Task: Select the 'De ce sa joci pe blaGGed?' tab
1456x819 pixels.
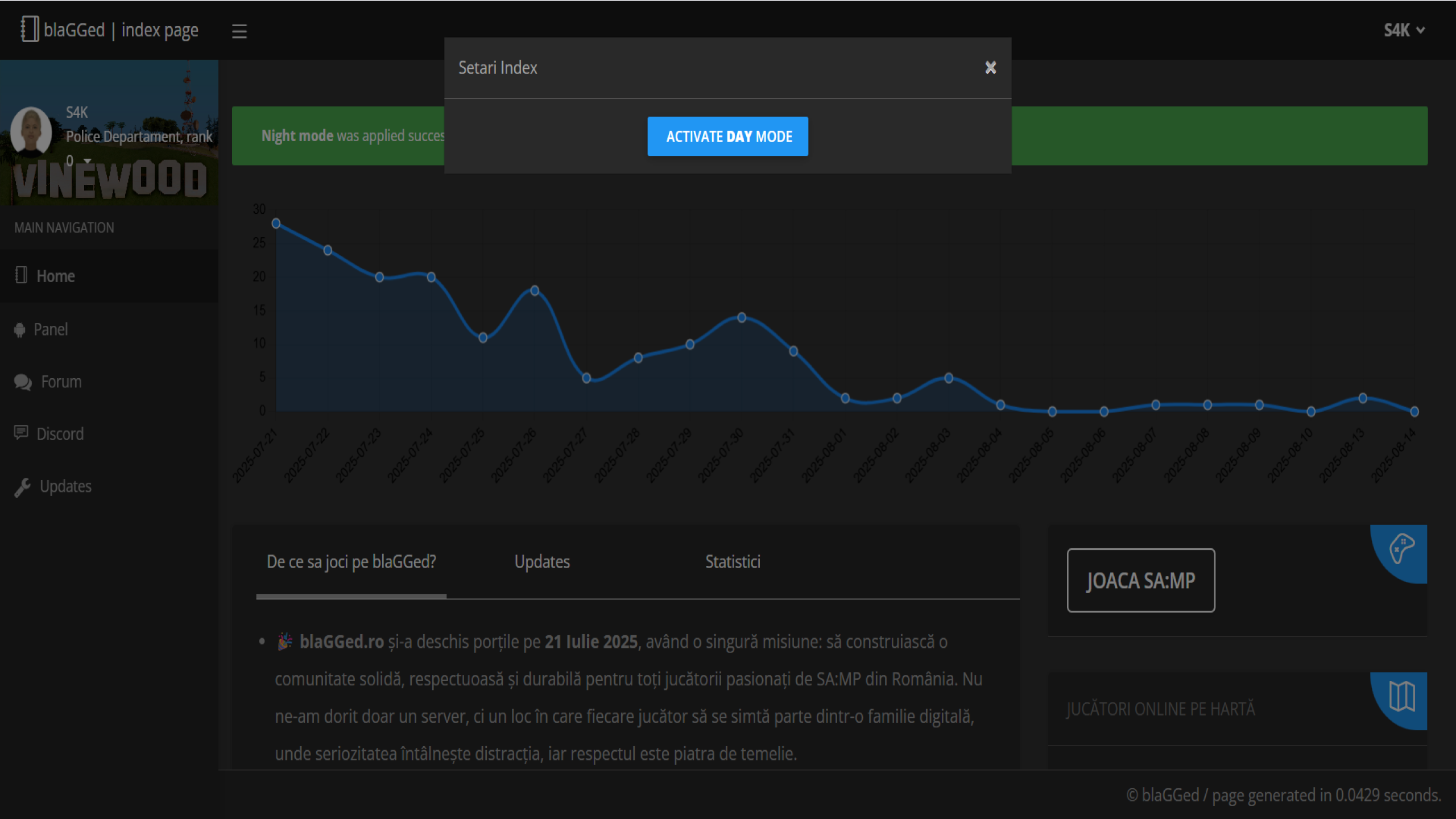Action: pyautogui.click(x=351, y=562)
